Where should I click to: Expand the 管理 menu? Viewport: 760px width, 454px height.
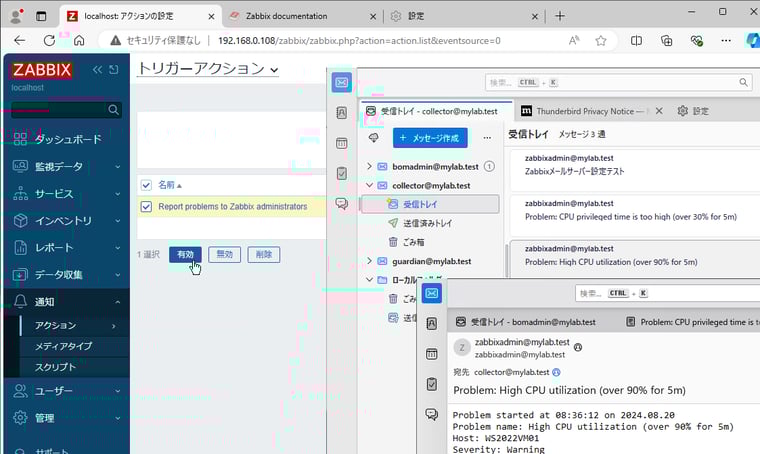(68, 418)
